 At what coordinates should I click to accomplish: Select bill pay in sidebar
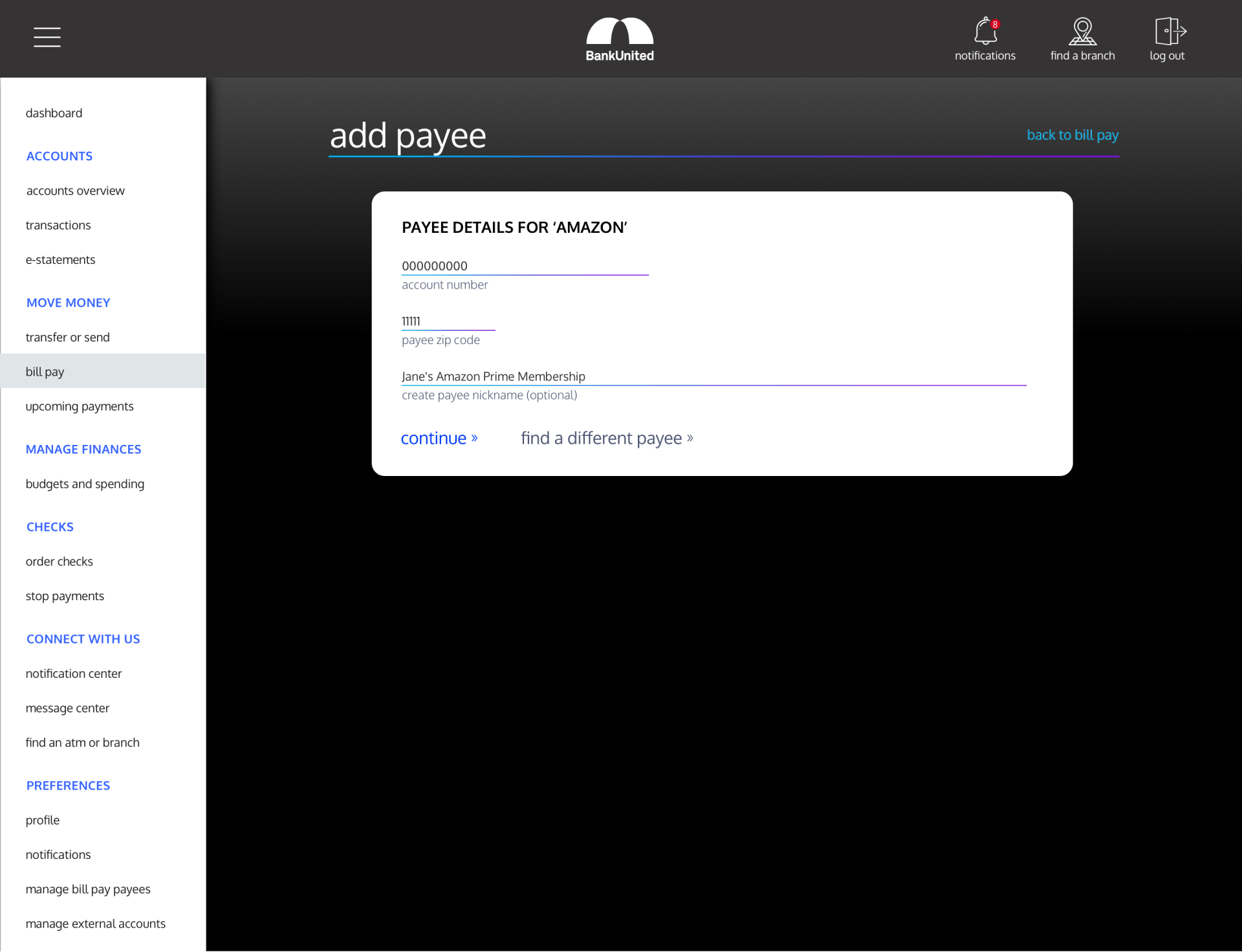(45, 371)
